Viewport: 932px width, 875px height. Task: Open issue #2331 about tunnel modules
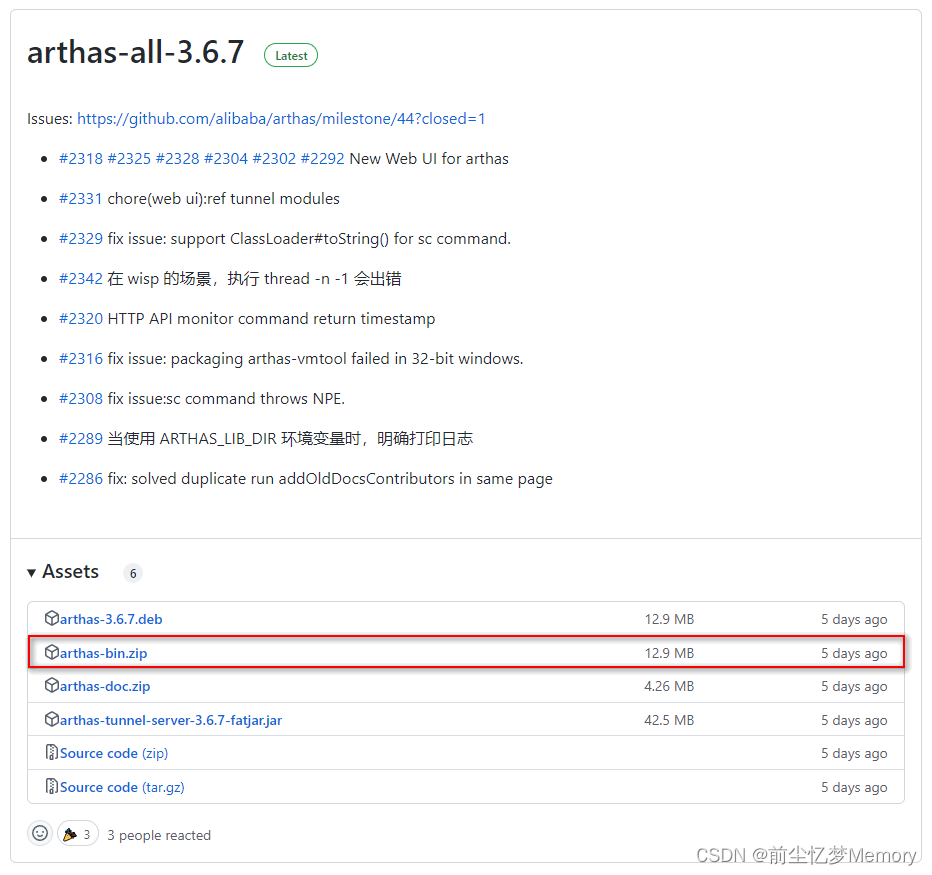(81, 199)
